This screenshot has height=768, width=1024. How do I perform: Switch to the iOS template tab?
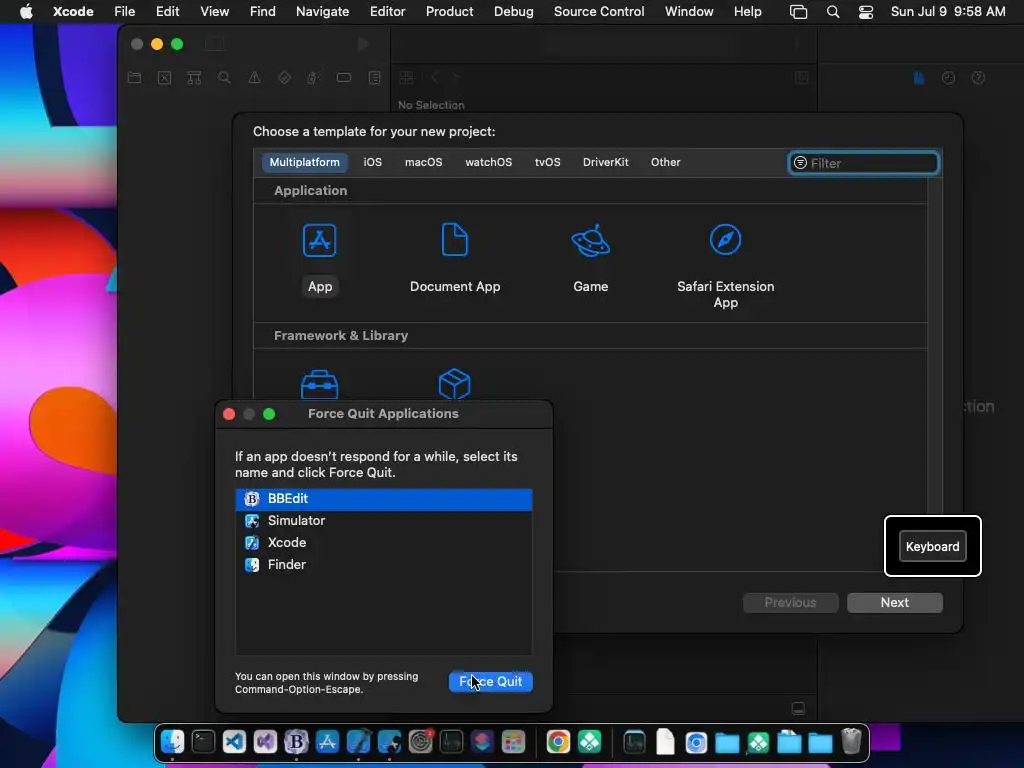372,162
